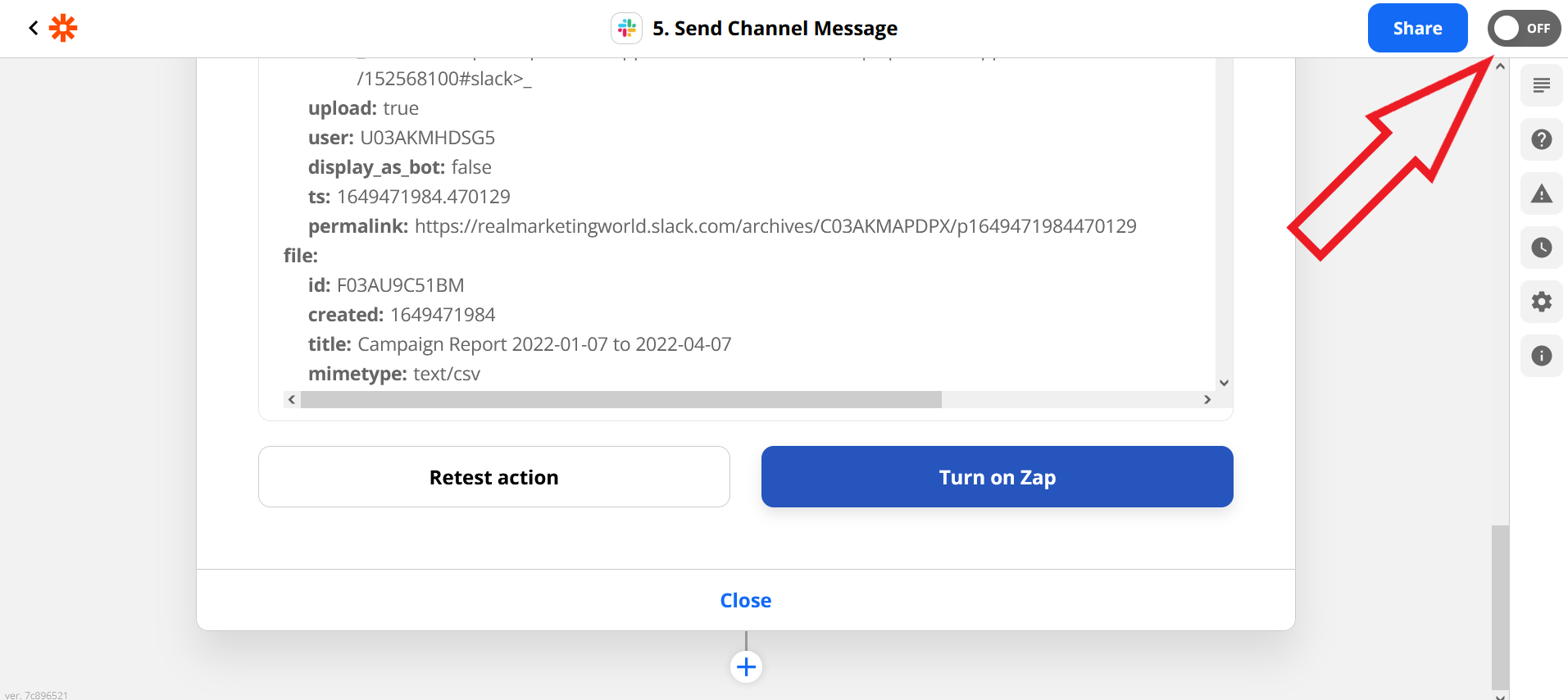Open the Help question mark icon
Viewport: 1568px width, 700px height.
click(x=1541, y=139)
